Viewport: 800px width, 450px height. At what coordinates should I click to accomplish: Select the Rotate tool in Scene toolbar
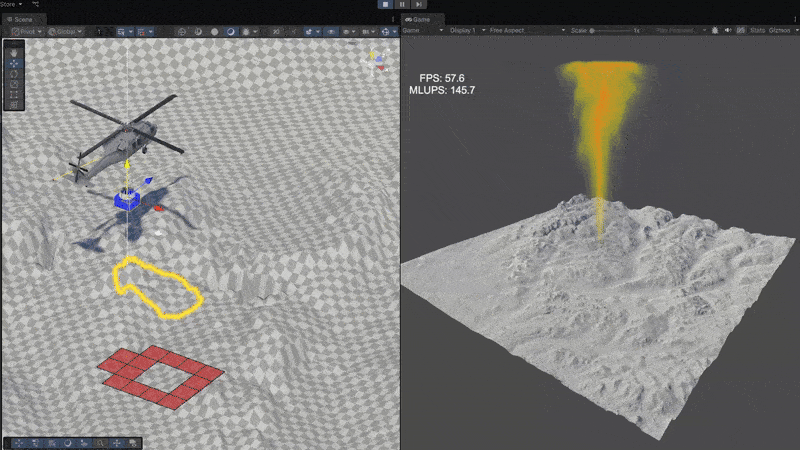click(14, 74)
